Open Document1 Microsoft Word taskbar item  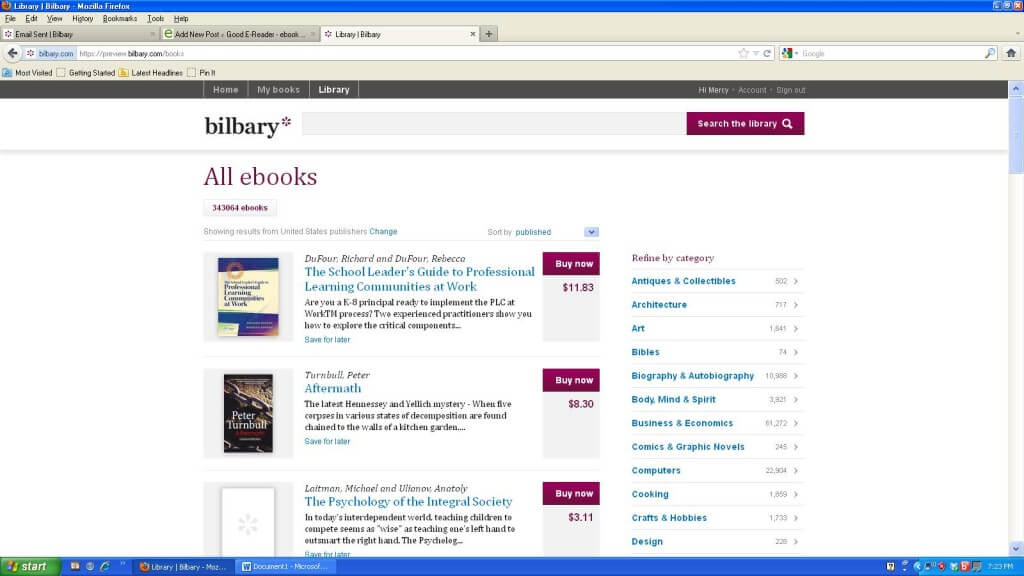pos(285,567)
